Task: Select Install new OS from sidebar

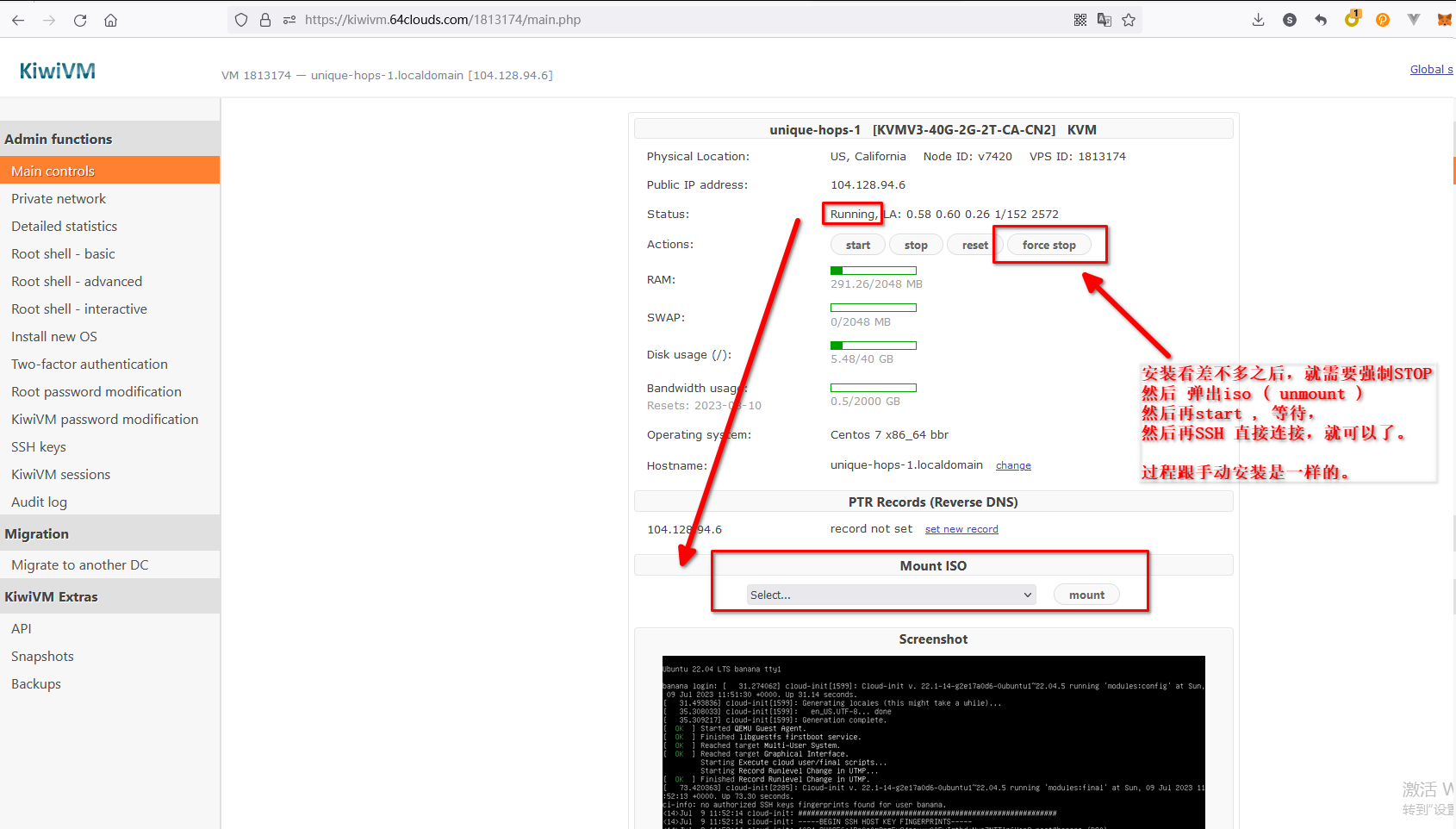Action: pos(54,336)
